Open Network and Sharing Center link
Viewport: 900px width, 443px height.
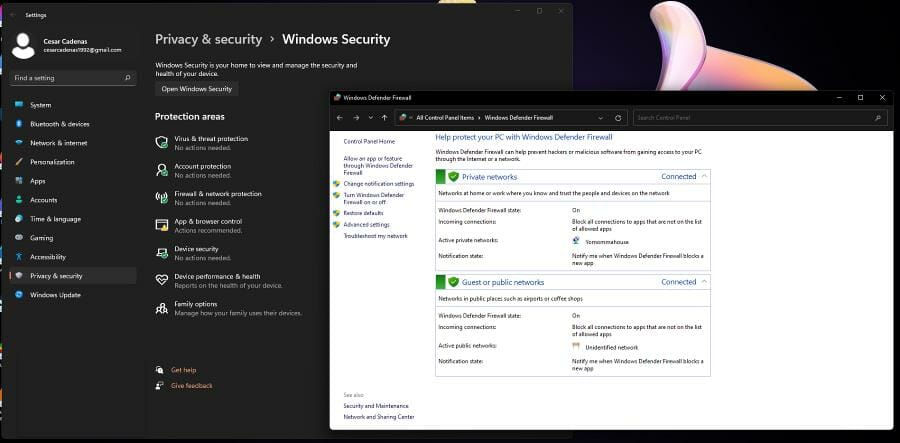click(379, 417)
